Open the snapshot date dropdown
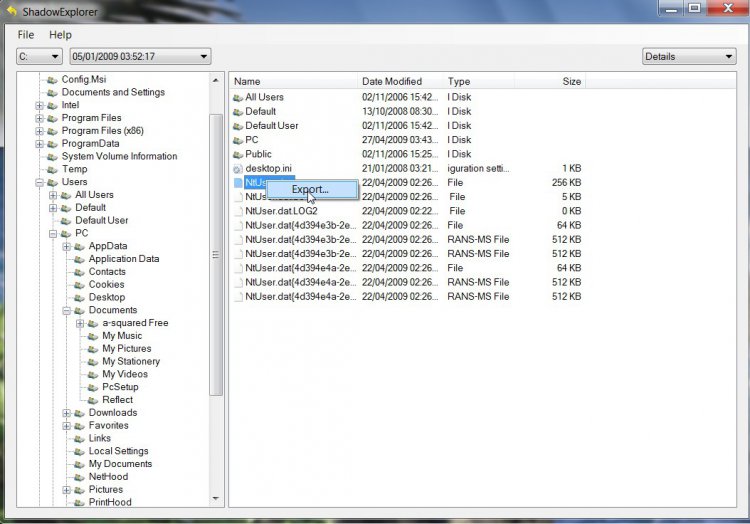 point(140,56)
